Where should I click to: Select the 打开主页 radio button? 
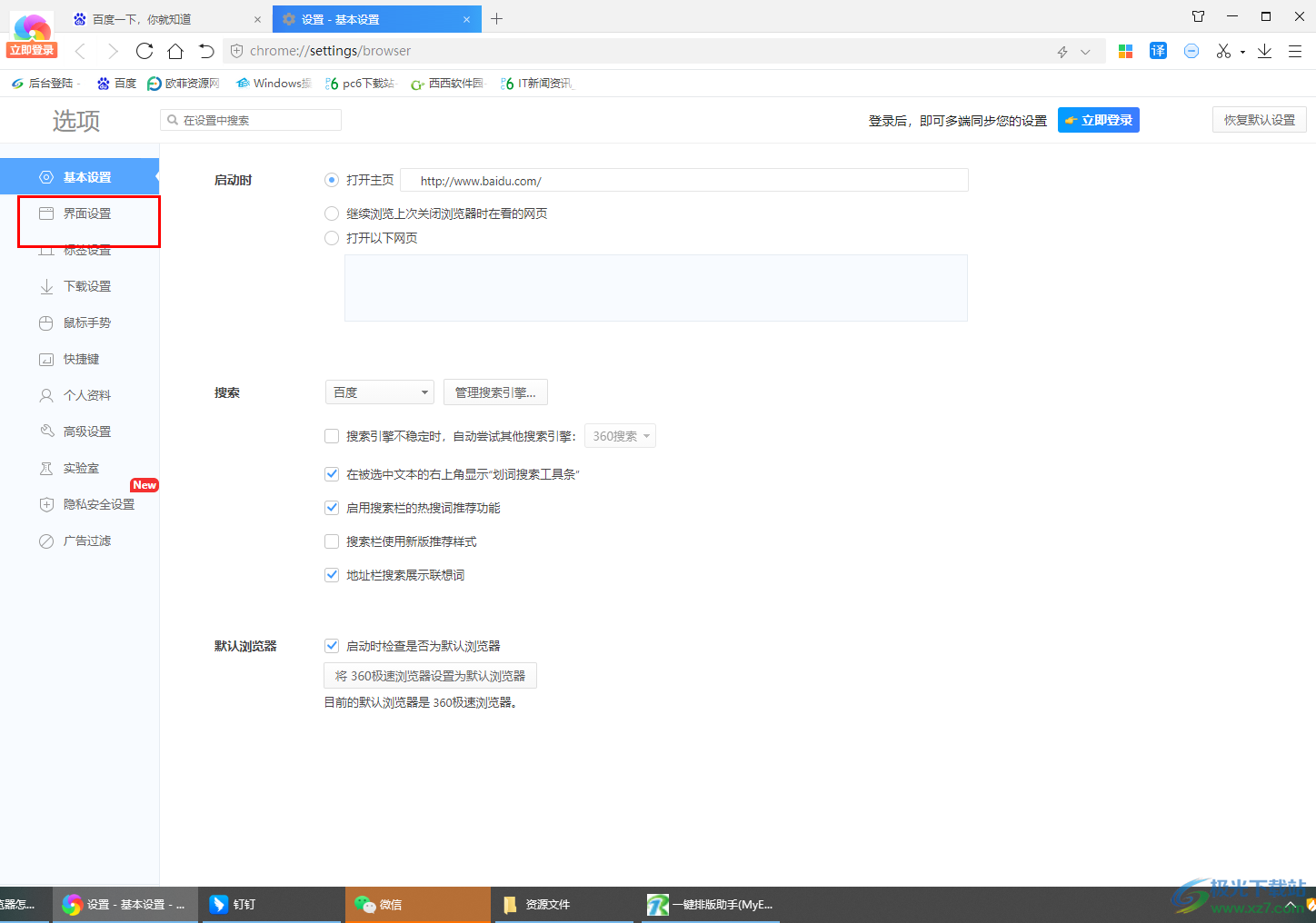pos(332,180)
